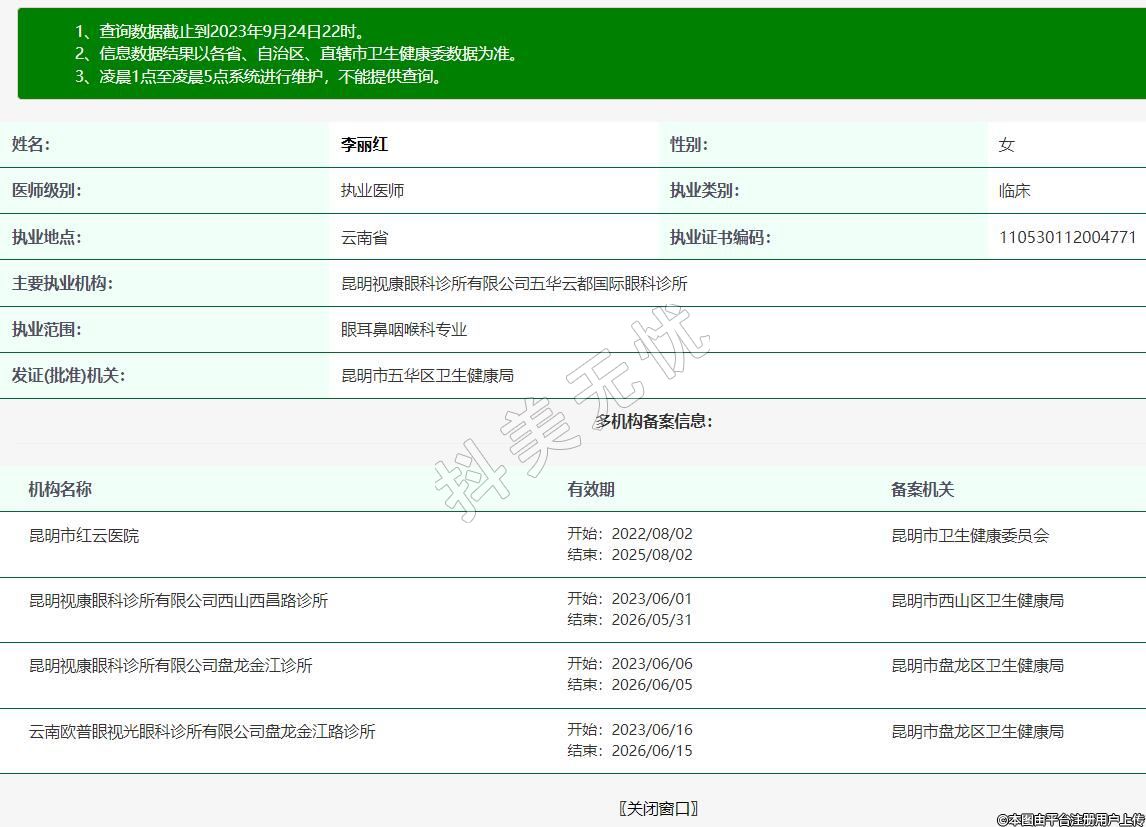Click the 多机构备案信息 section heading
This screenshot has height=827, width=1146.
click(x=655, y=421)
